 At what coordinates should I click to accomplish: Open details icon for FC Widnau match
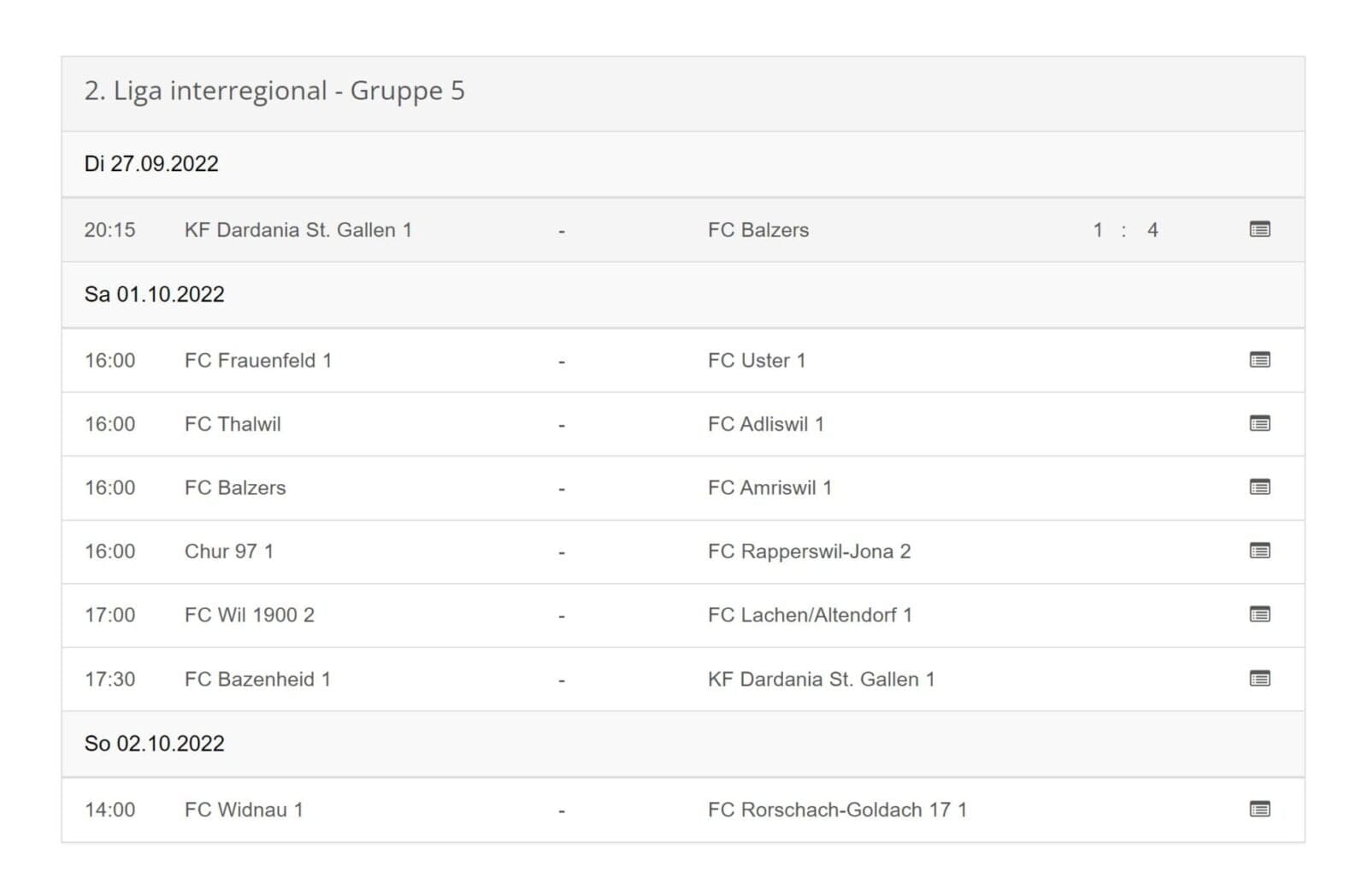point(1259,809)
